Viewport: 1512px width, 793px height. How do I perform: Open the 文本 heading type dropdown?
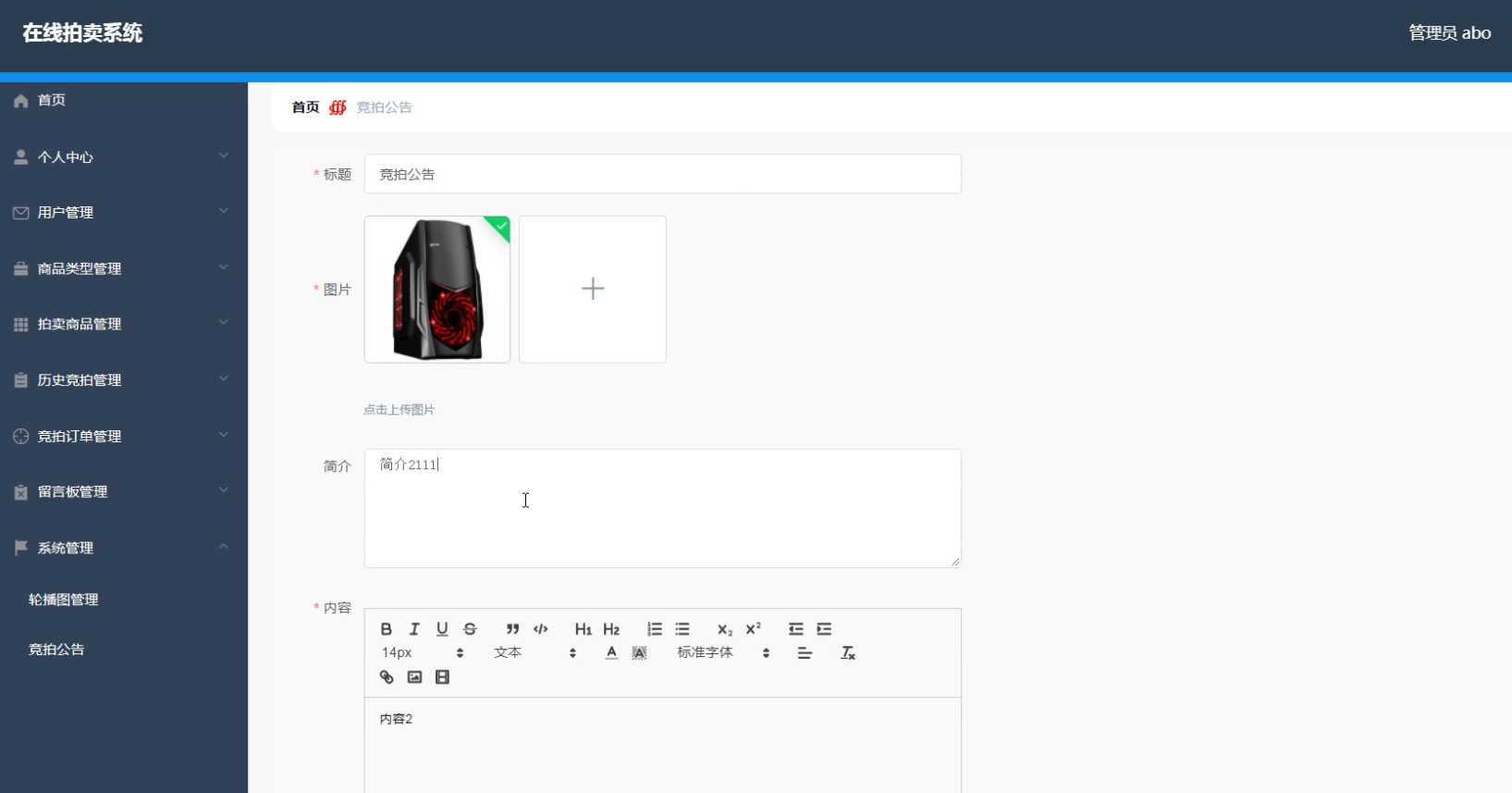pos(535,653)
